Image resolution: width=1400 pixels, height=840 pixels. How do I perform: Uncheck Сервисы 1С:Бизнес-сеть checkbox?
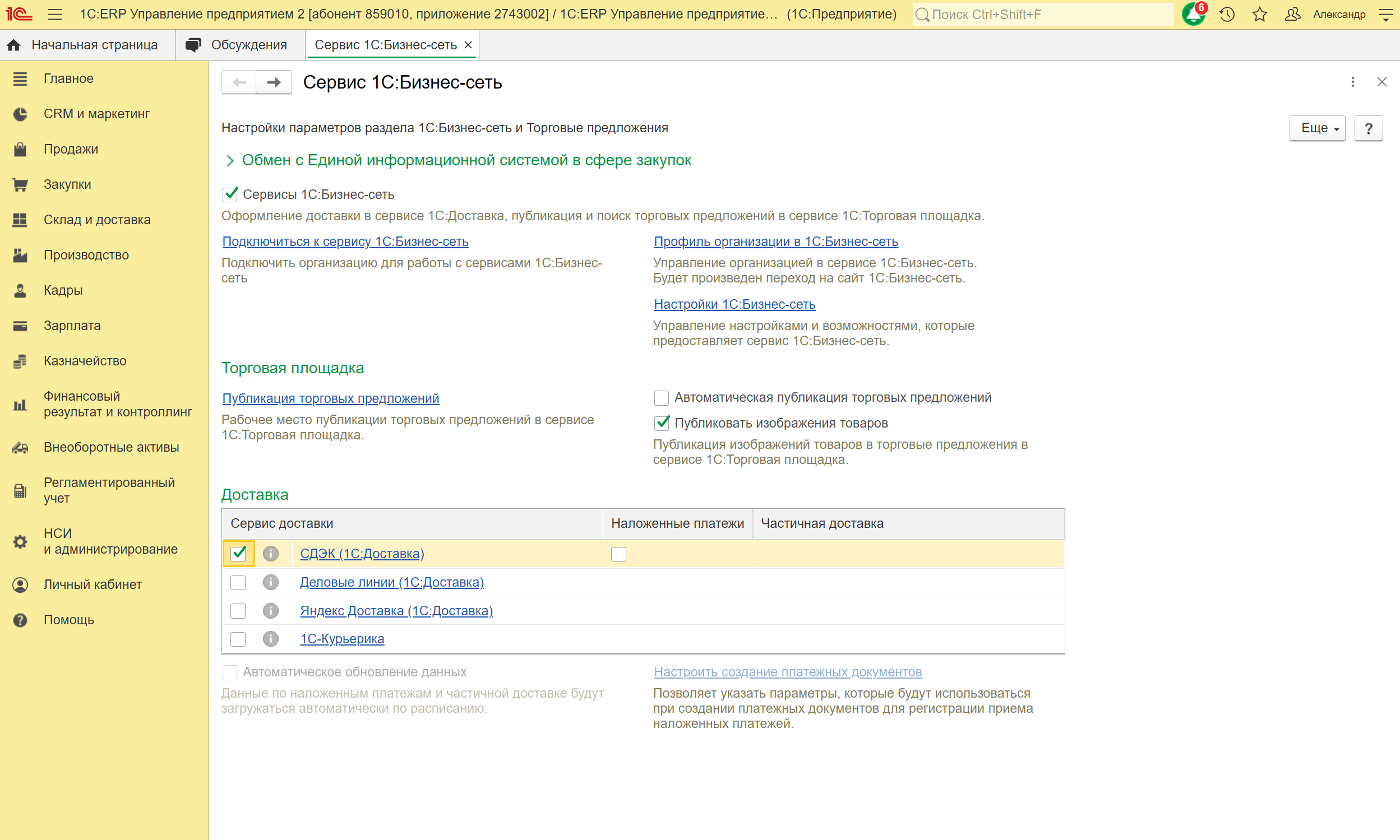tap(230, 194)
